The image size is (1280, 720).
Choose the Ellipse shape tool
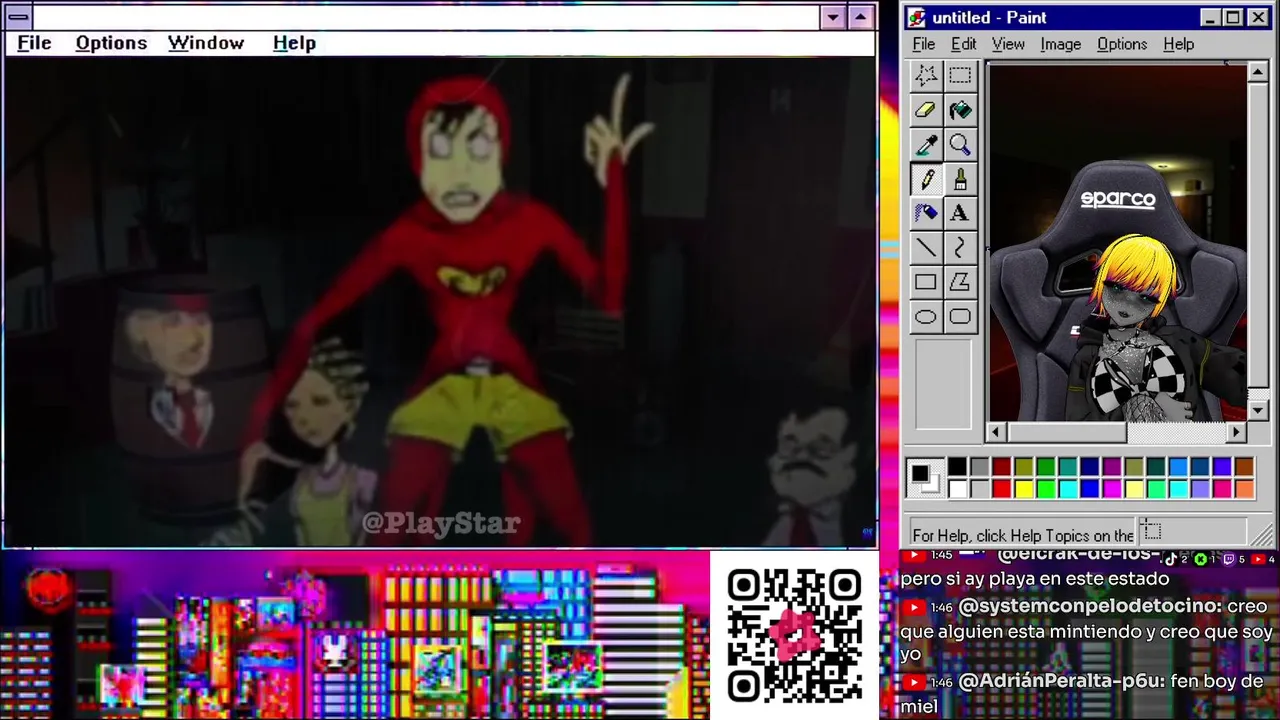pos(926,317)
